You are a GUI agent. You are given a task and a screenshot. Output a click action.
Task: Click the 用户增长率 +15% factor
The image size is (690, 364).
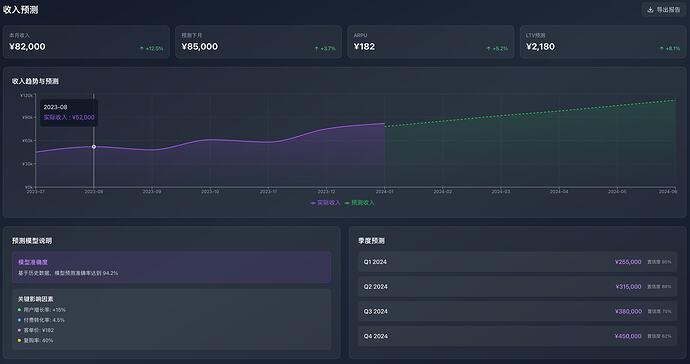[x=41, y=310]
